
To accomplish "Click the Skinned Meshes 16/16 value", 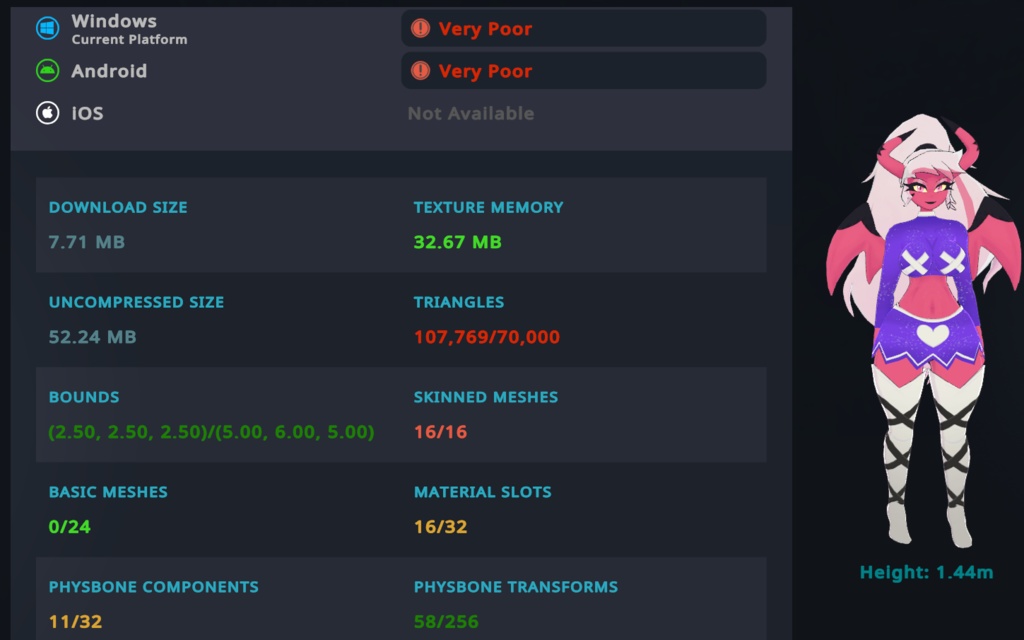I will tap(440, 432).
